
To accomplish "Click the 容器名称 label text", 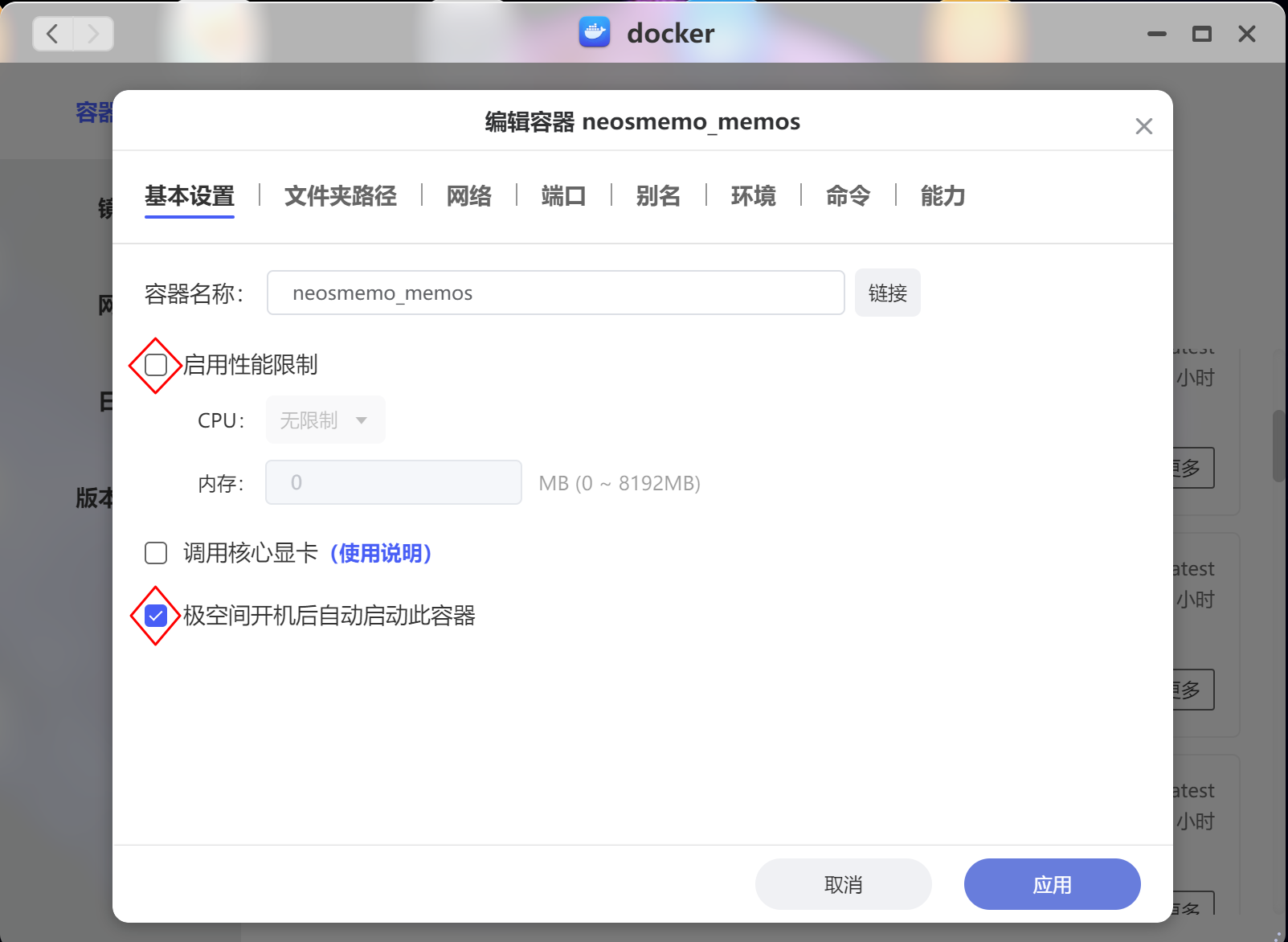I will pyautogui.click(x=194, y=293).
